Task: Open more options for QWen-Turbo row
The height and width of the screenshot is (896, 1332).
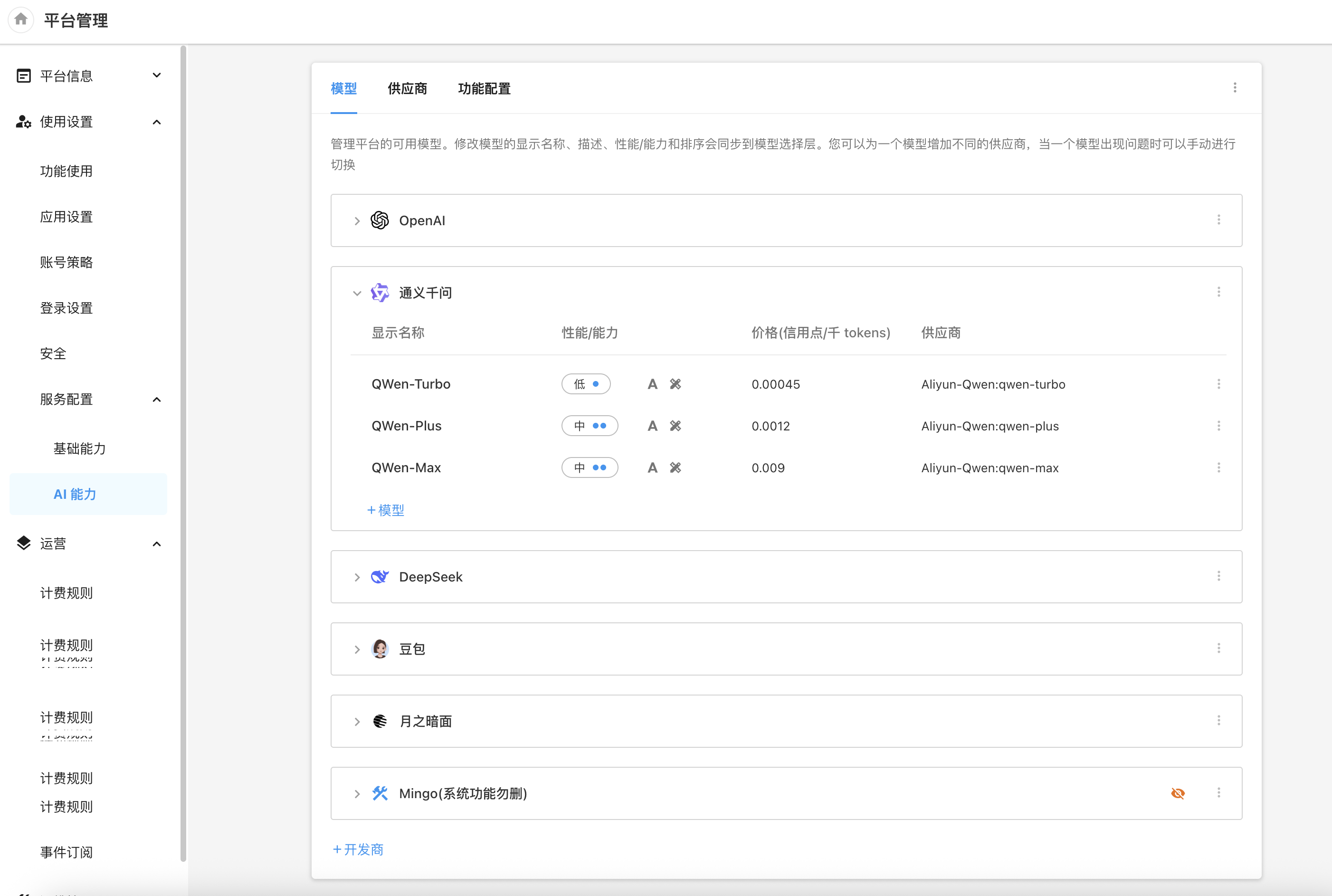Action: [x=1218, y=384]
